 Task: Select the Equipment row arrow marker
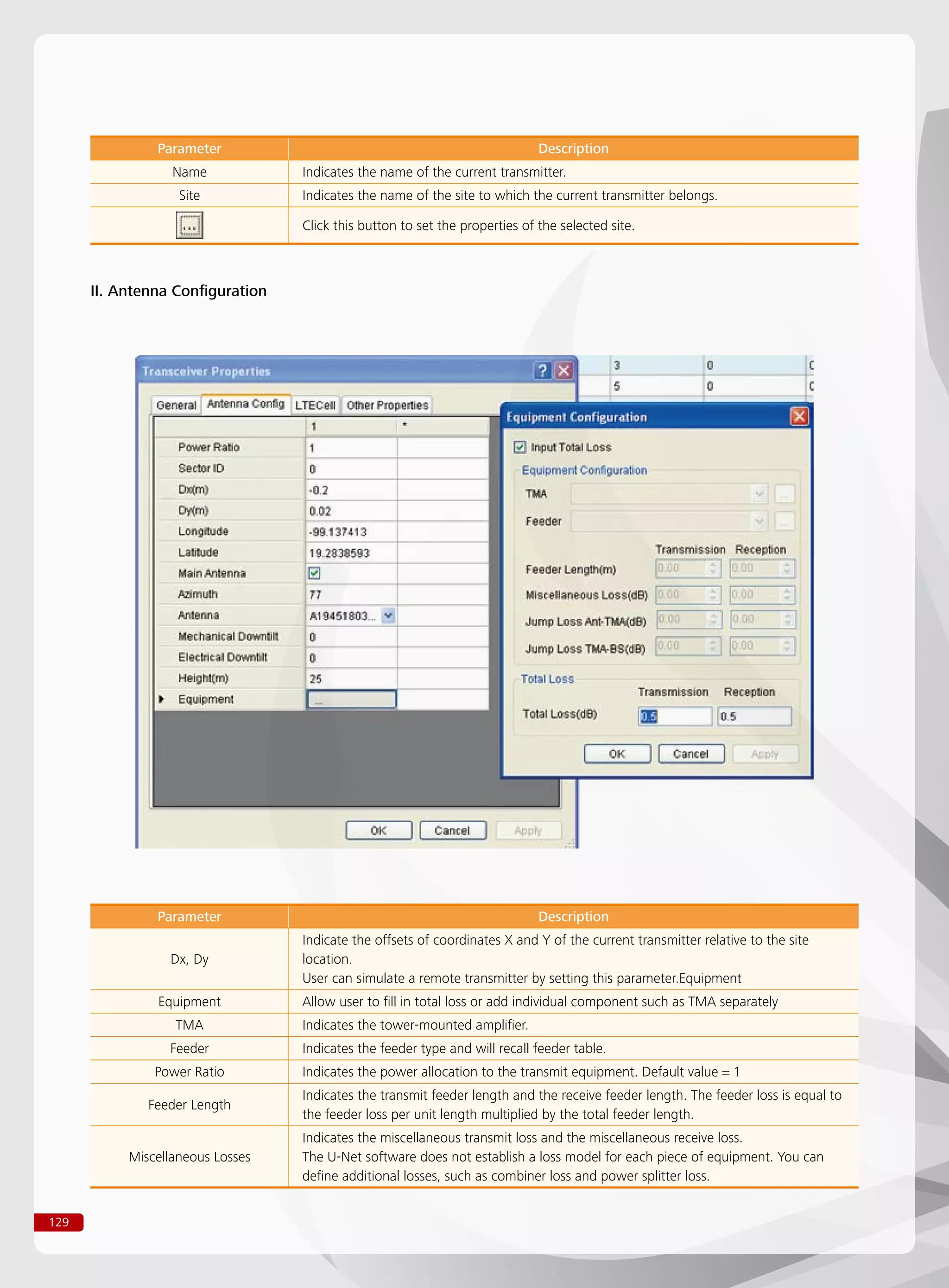point(161,699)
